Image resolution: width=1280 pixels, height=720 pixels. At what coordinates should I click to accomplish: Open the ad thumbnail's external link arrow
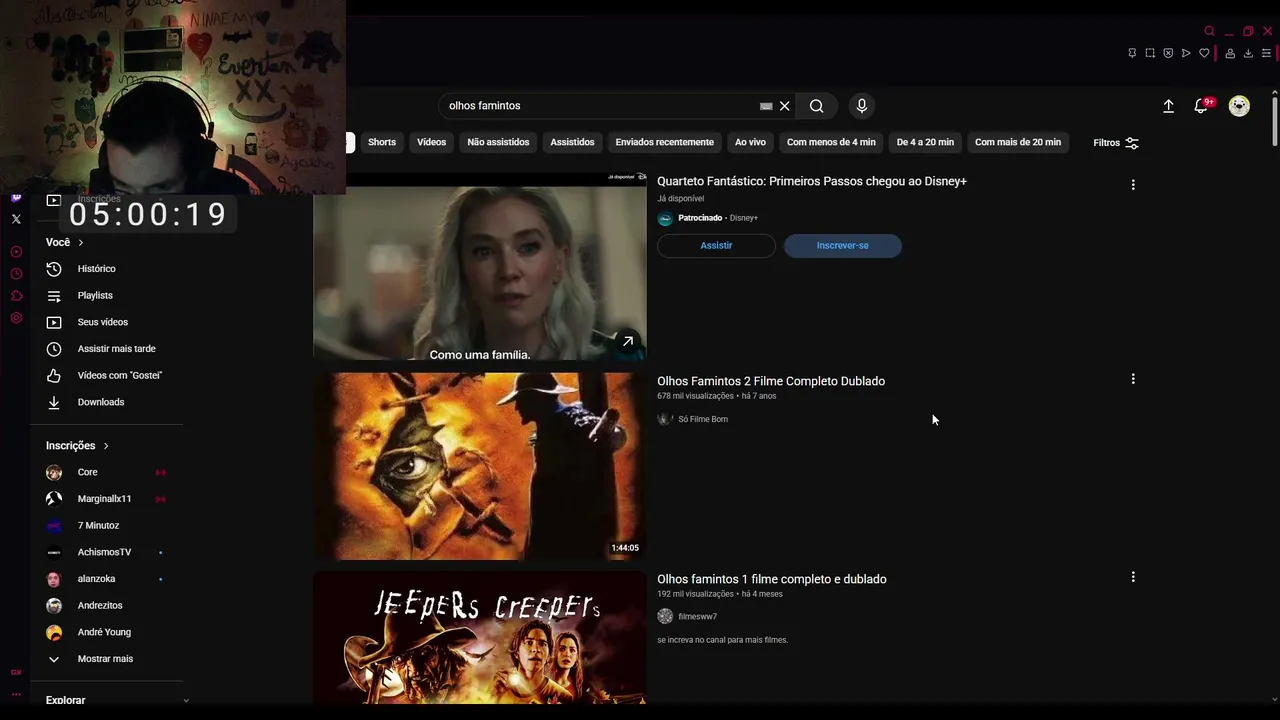tap(628, 341)
